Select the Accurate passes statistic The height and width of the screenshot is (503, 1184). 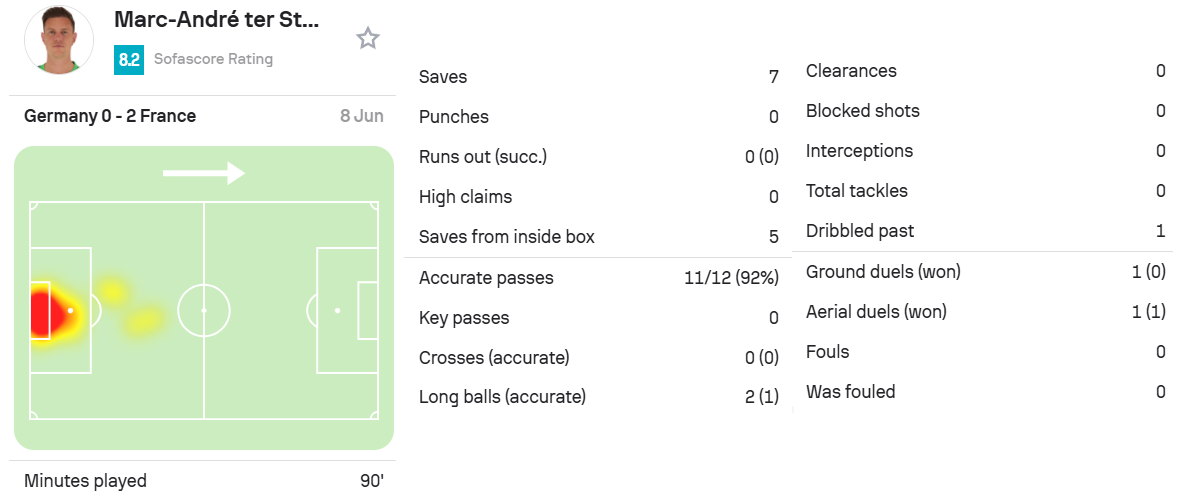598,278
